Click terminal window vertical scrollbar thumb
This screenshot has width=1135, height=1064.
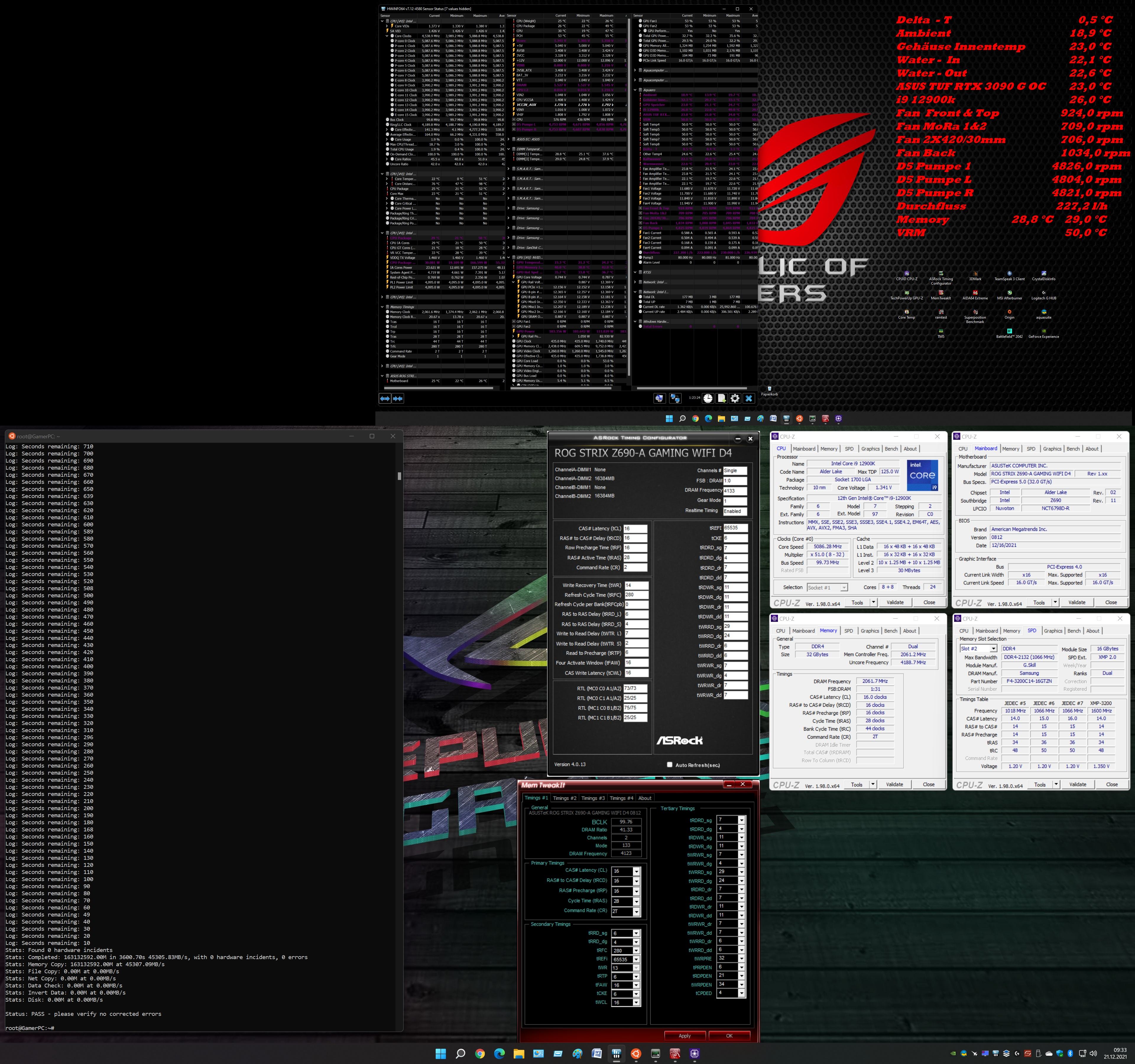click(399, 476)
